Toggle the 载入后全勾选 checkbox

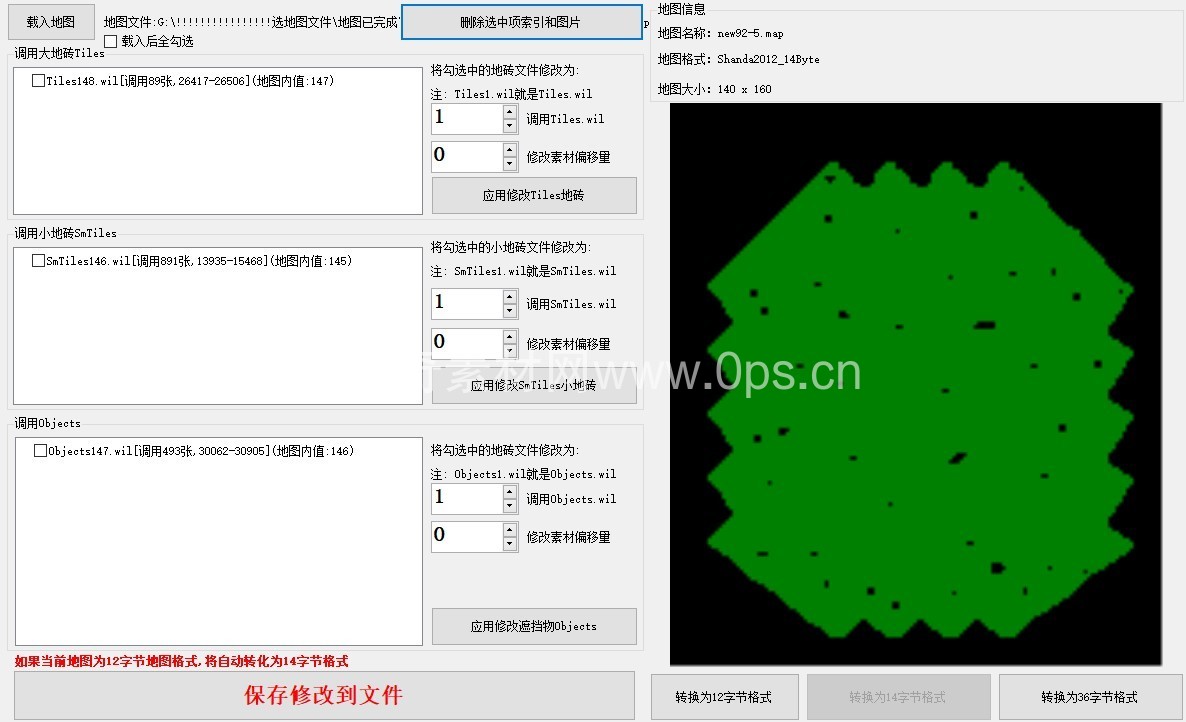(111, 42)
